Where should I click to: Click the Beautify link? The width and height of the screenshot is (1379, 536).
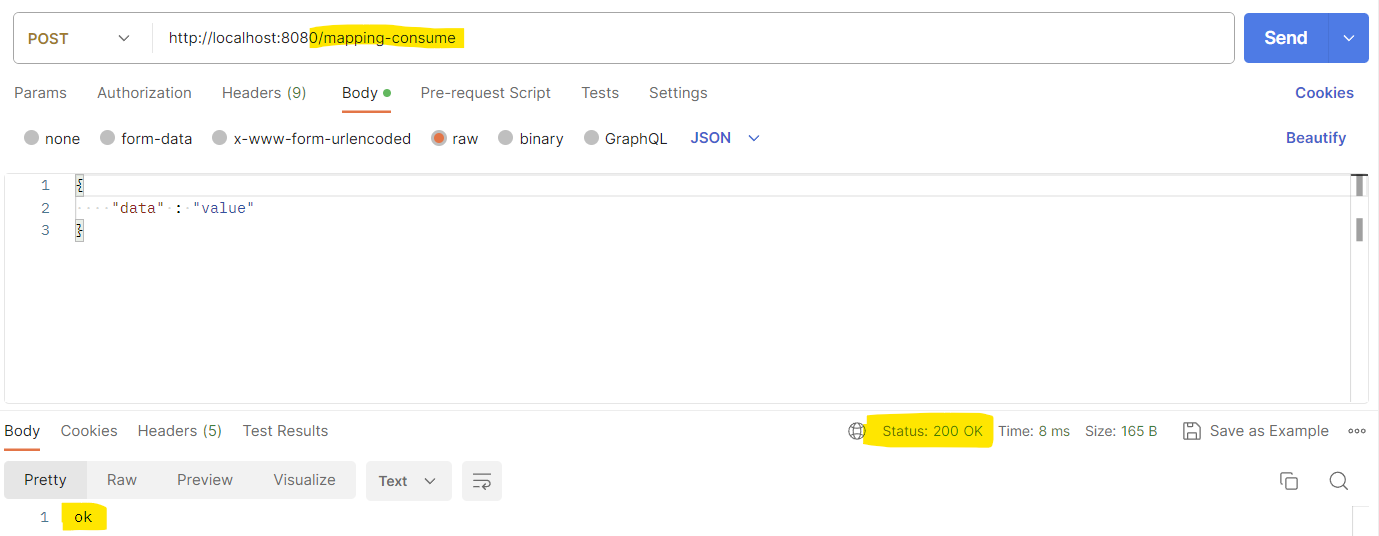pos(1316,138)
